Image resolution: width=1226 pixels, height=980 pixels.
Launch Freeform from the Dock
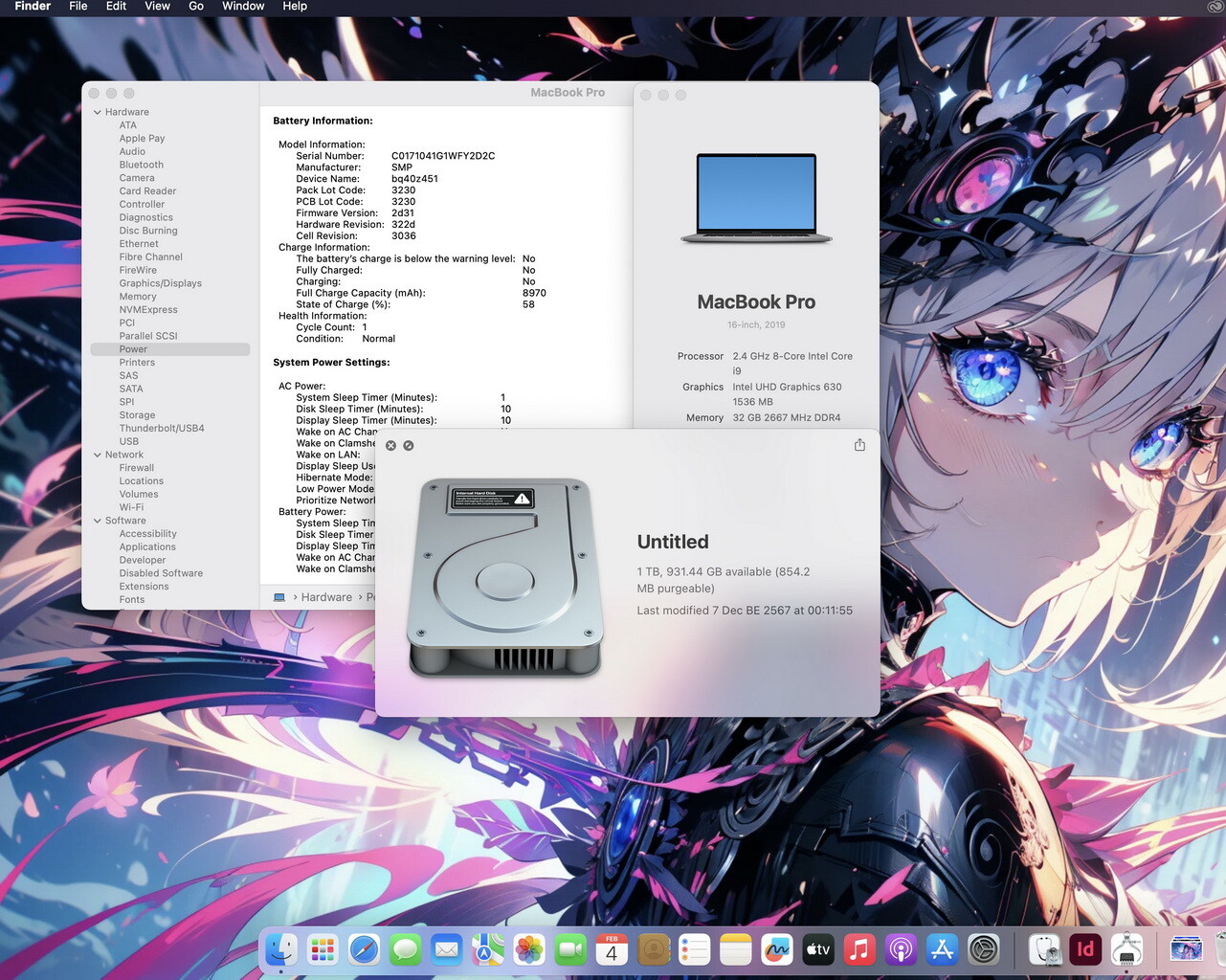(x=777, y=949)
